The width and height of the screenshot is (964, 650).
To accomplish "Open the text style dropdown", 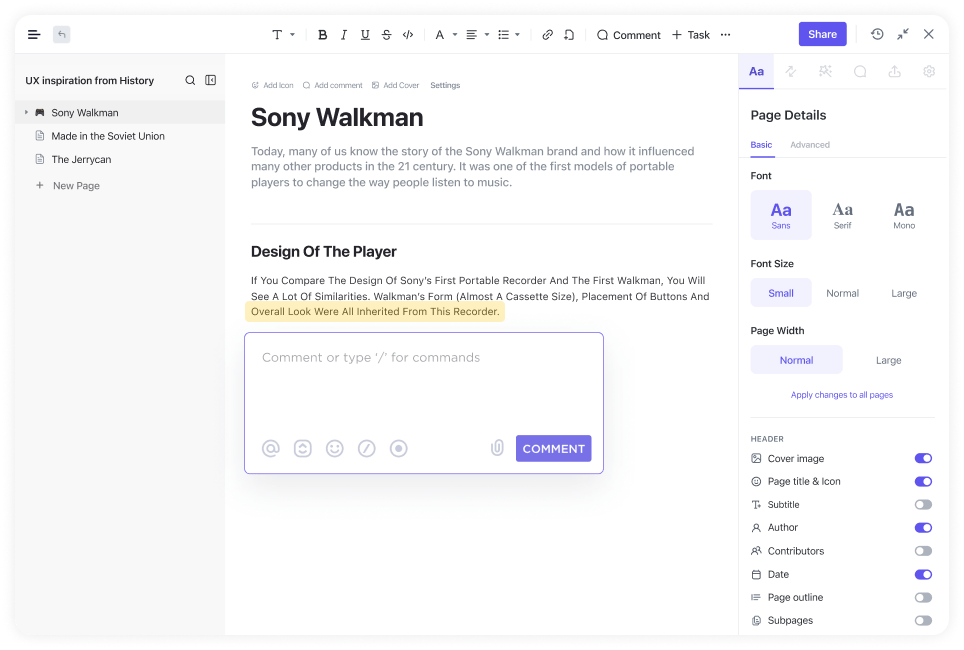I will (283, 35).
